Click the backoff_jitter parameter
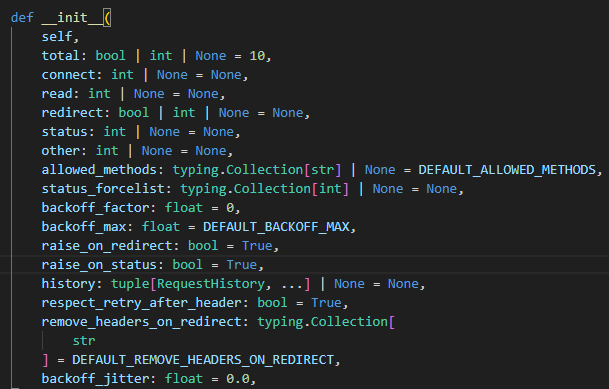The width and height of the screenshot is (609, 389). pos(95,379)
